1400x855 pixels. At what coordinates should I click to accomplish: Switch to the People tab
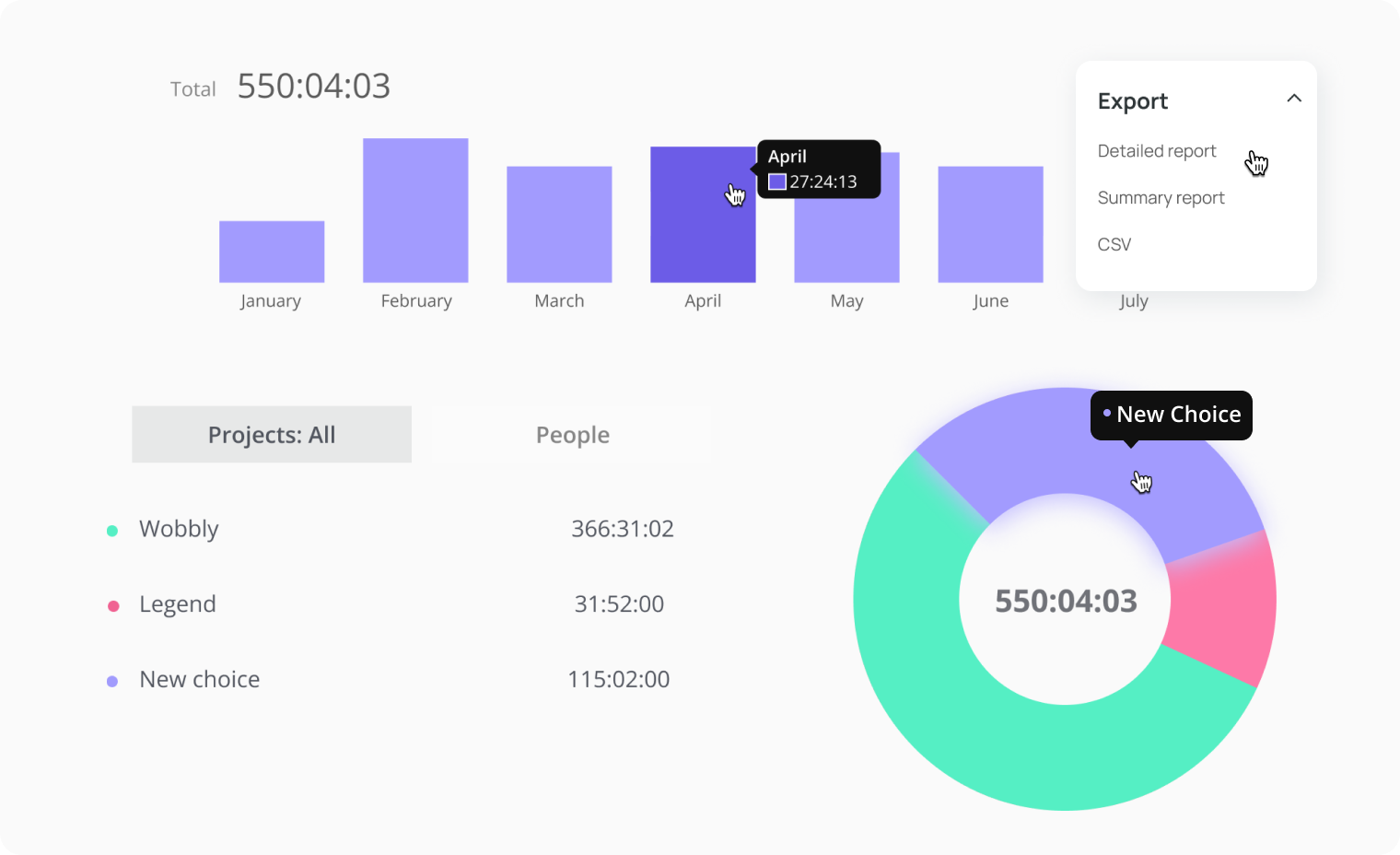coord(572,434)
